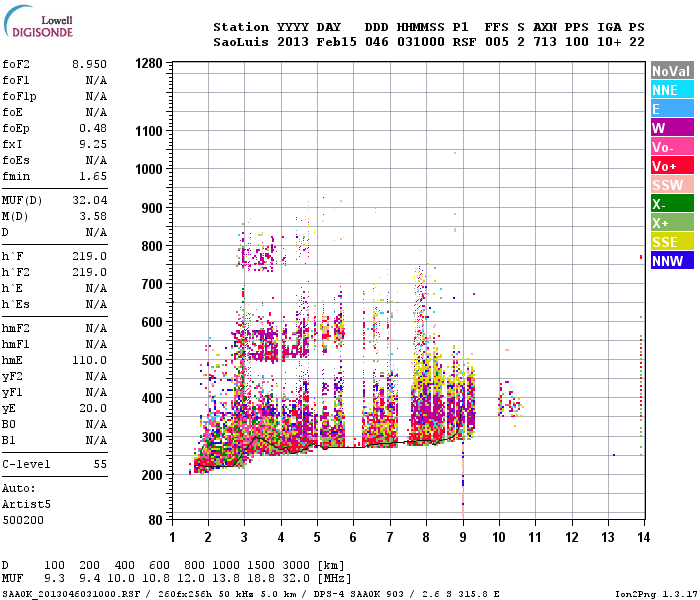700x600 pixels.
Task: Select the Vo- pink legend swatch
Action: coord(672,146)
